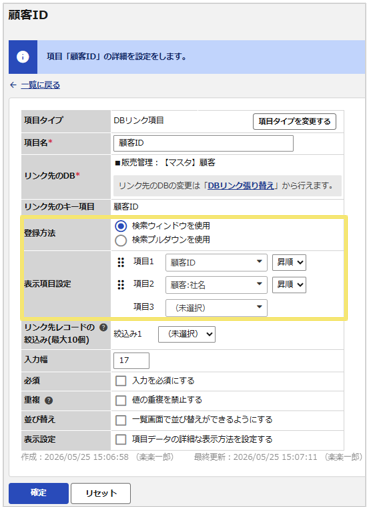Click the 項目タイプ row label
The width and height of the screenshot is (369, 508).
click(43, 120)
